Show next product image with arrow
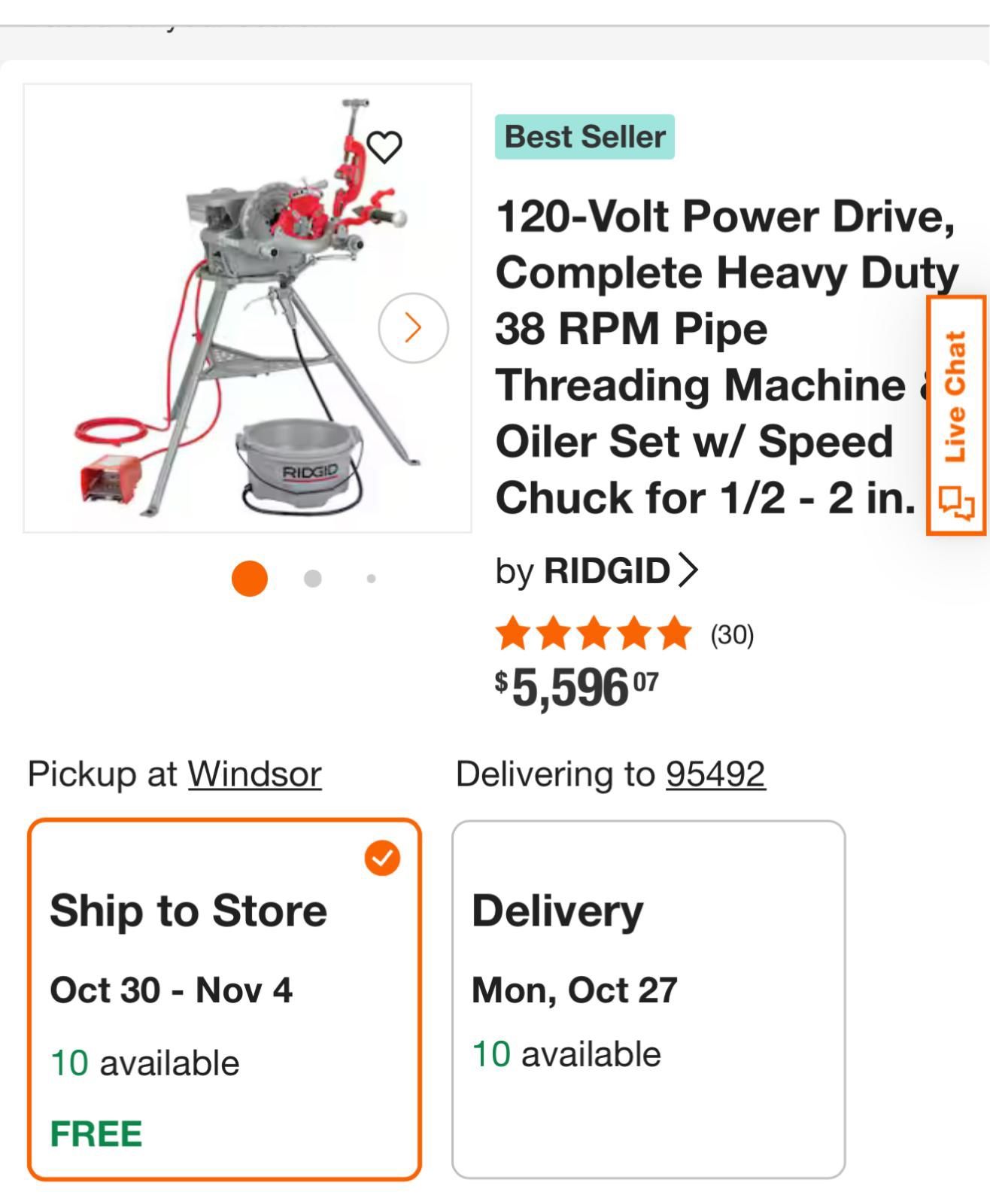This screenshot has height=1204, width=990. [413, 327]
